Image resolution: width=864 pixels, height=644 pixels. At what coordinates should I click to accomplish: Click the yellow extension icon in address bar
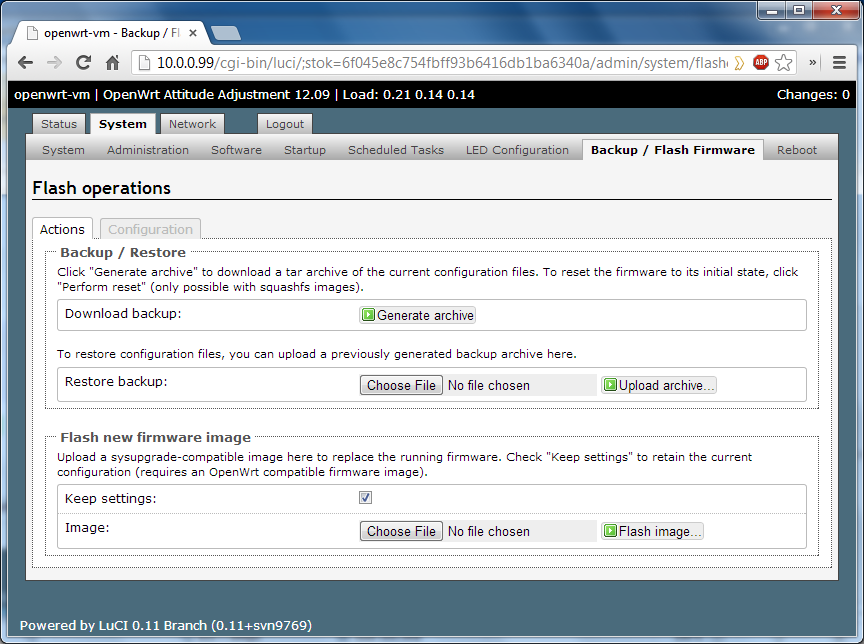coord(739,63)
